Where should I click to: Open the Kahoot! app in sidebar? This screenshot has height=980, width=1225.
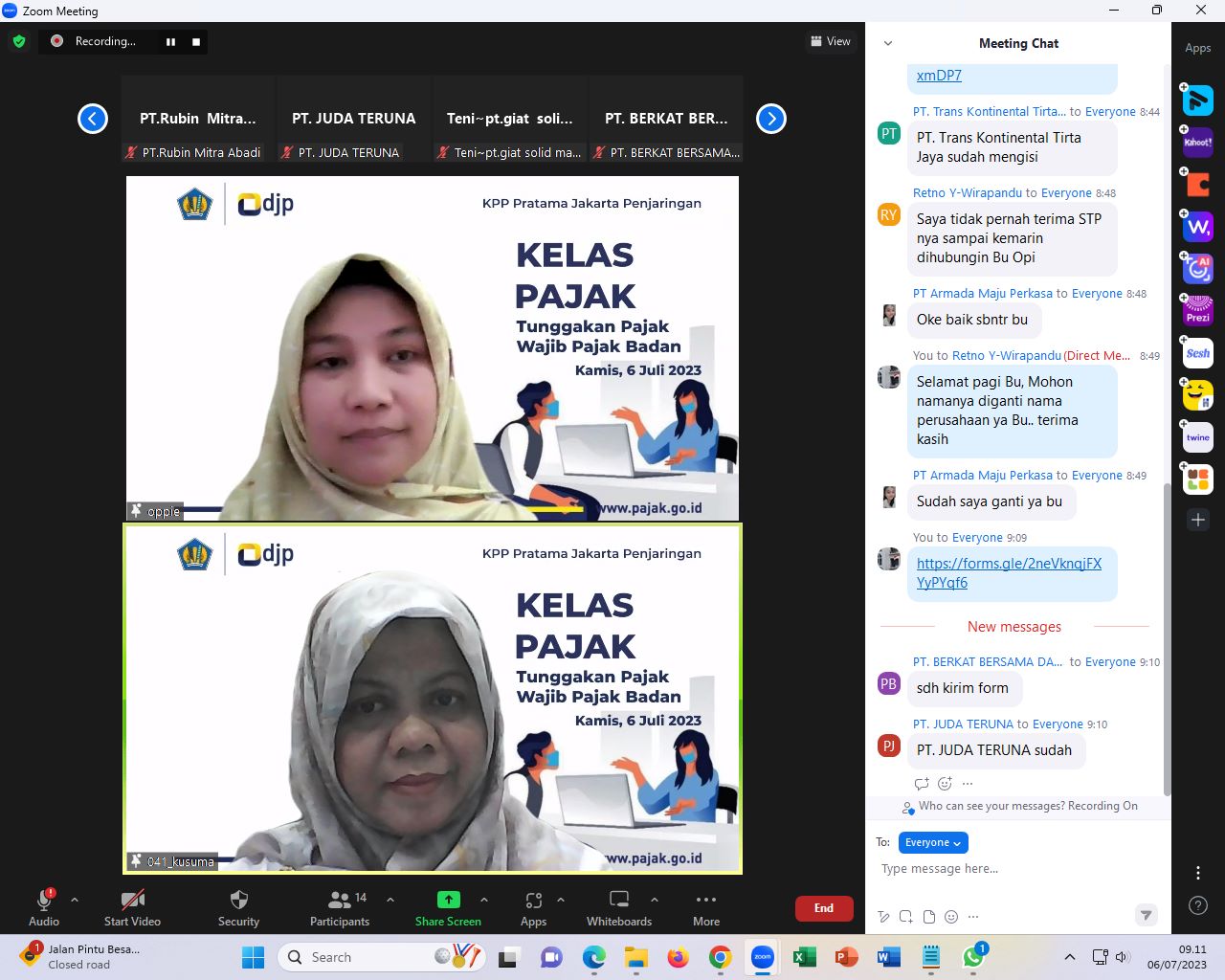[1198, 143]
